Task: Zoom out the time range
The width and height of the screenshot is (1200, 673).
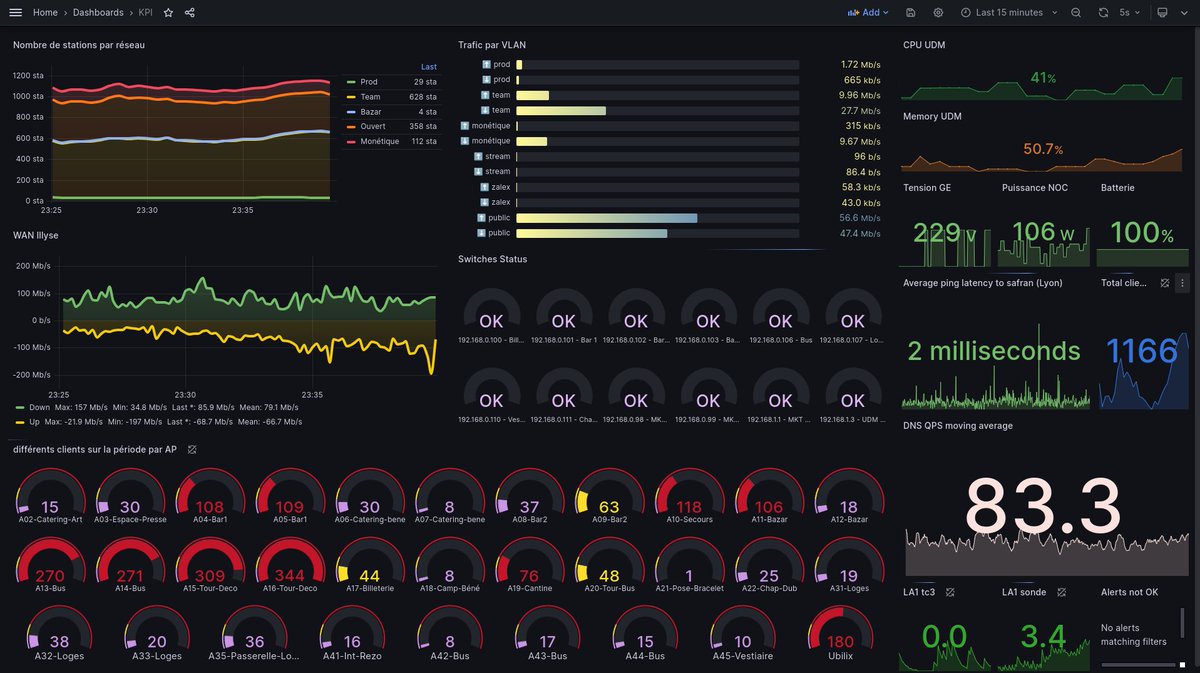Action: [x=1076, y=13]
